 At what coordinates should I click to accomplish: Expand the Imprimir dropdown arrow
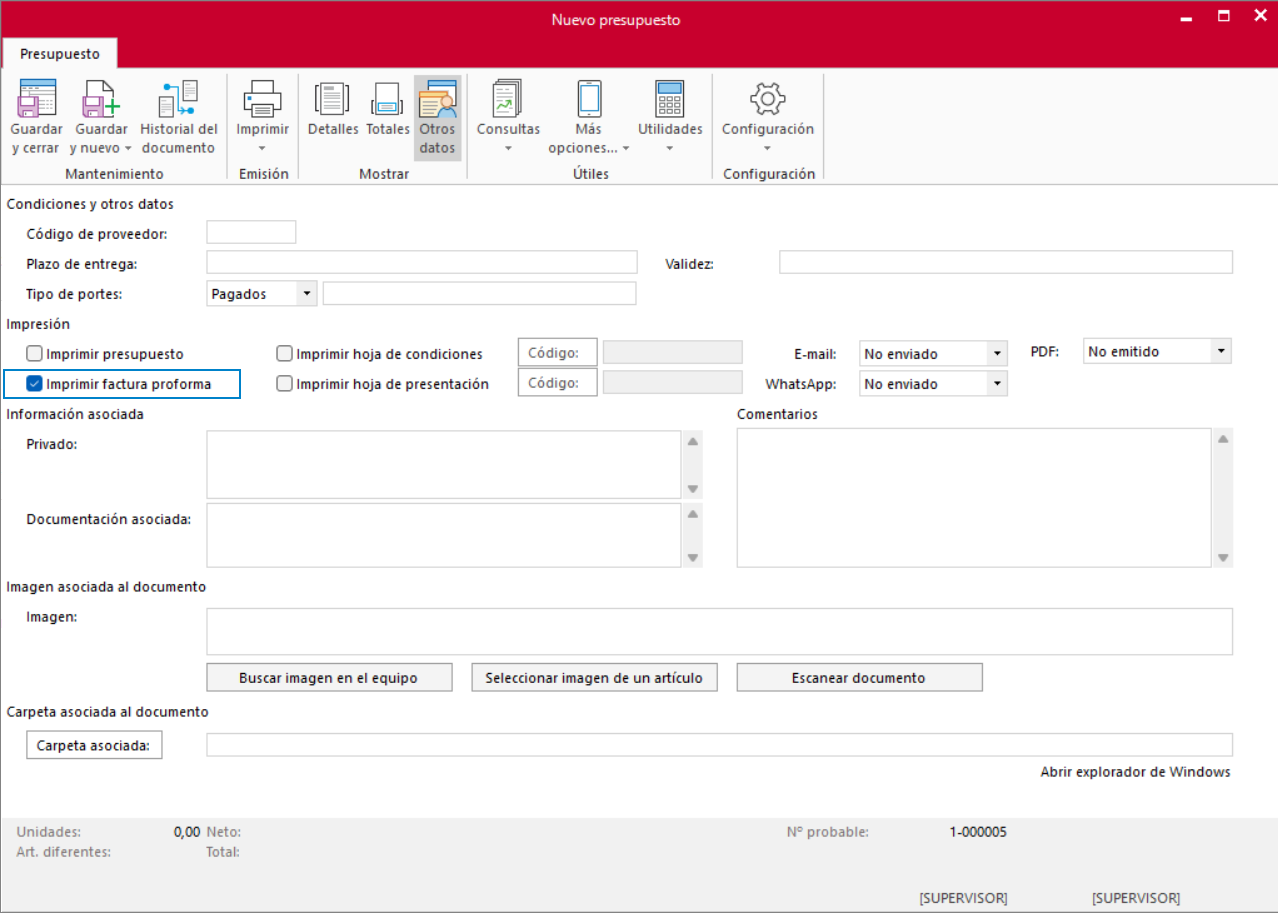click(x=262, y=149)
